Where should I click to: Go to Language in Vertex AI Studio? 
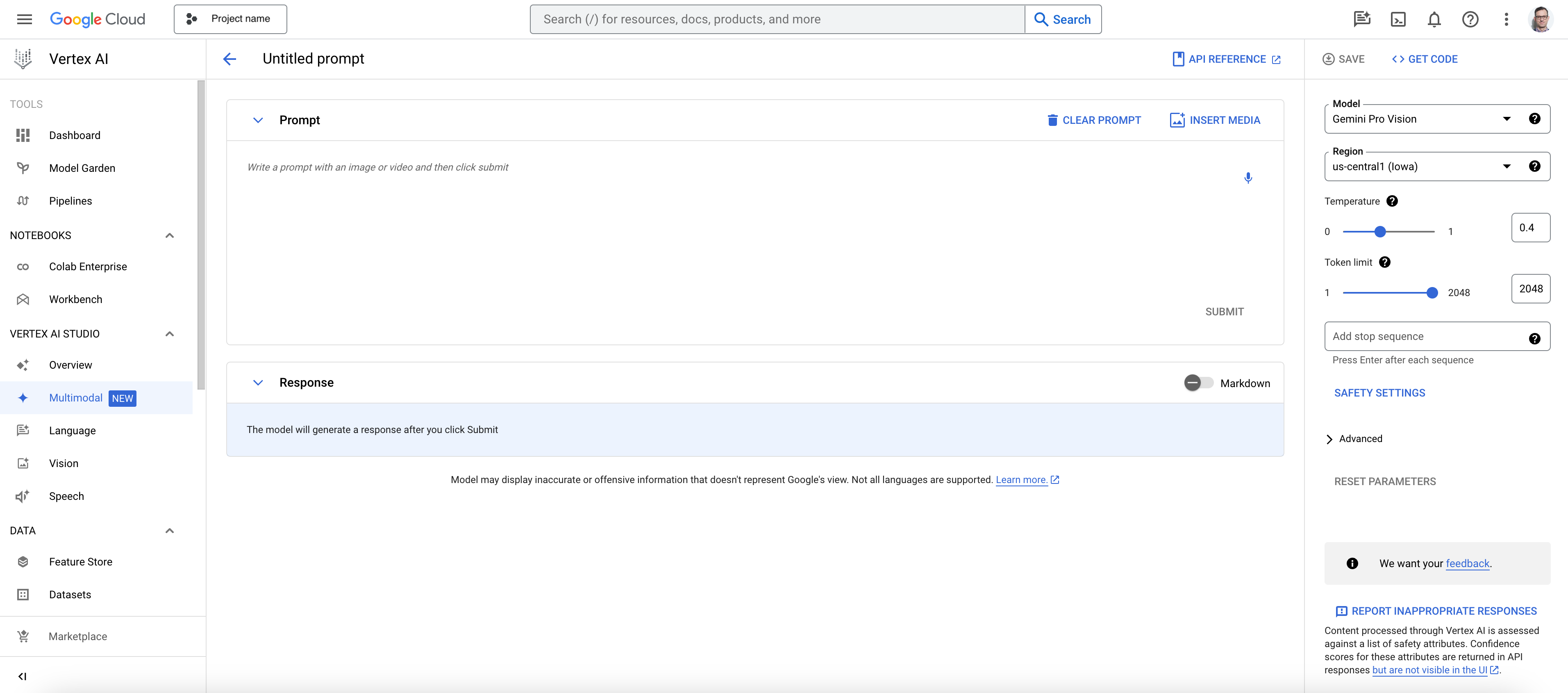click(x=73, y=431)
